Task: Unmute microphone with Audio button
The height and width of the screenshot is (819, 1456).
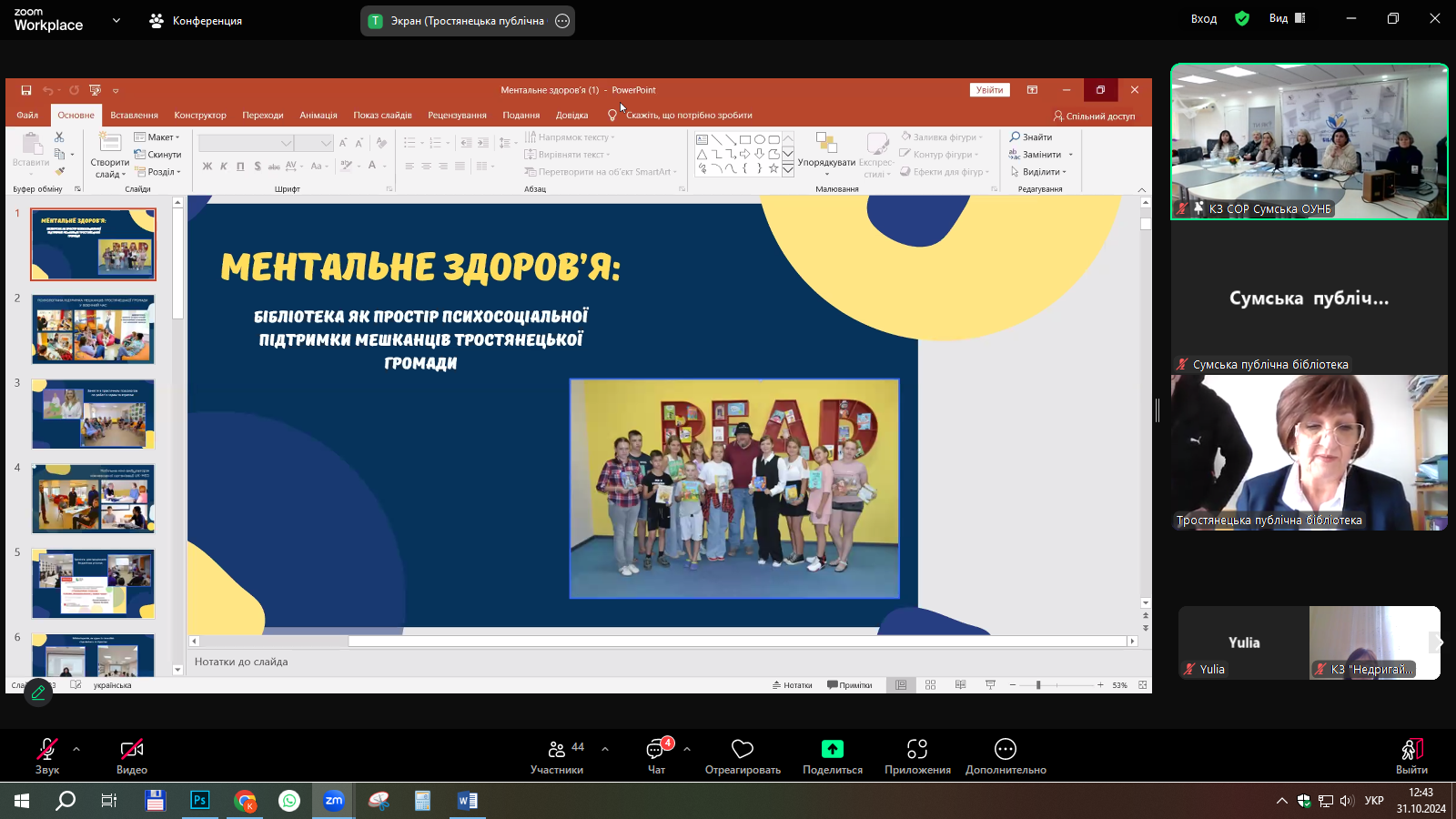Action: pos(47,750)
